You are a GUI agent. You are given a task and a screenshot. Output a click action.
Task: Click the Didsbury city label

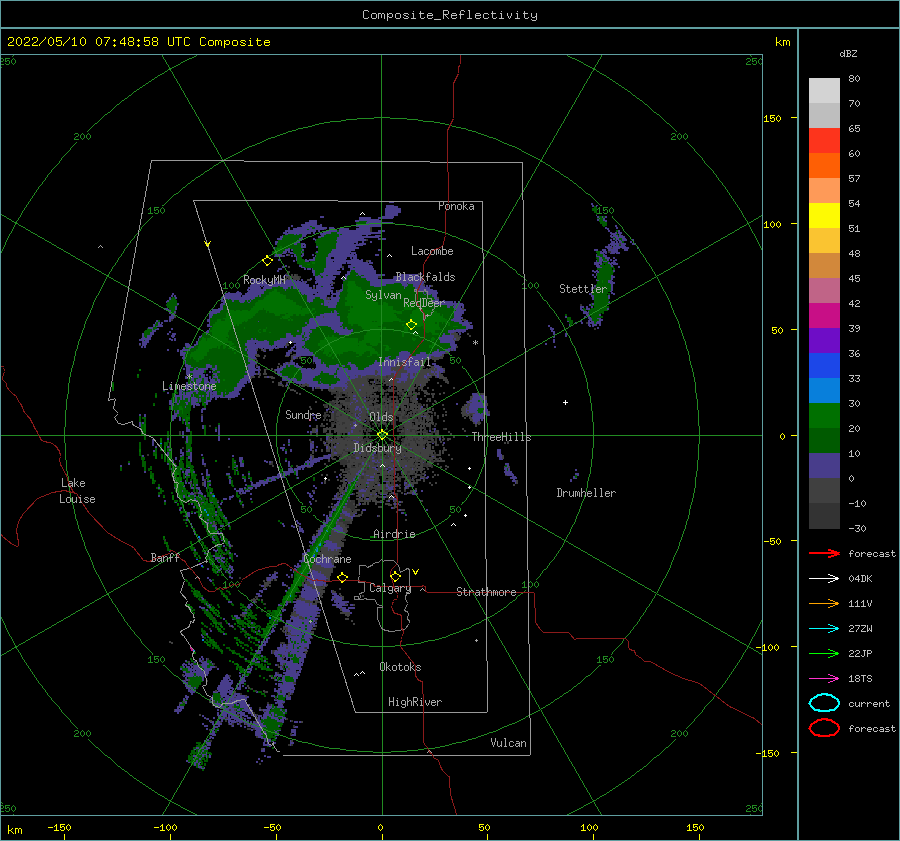coord(377,448)
